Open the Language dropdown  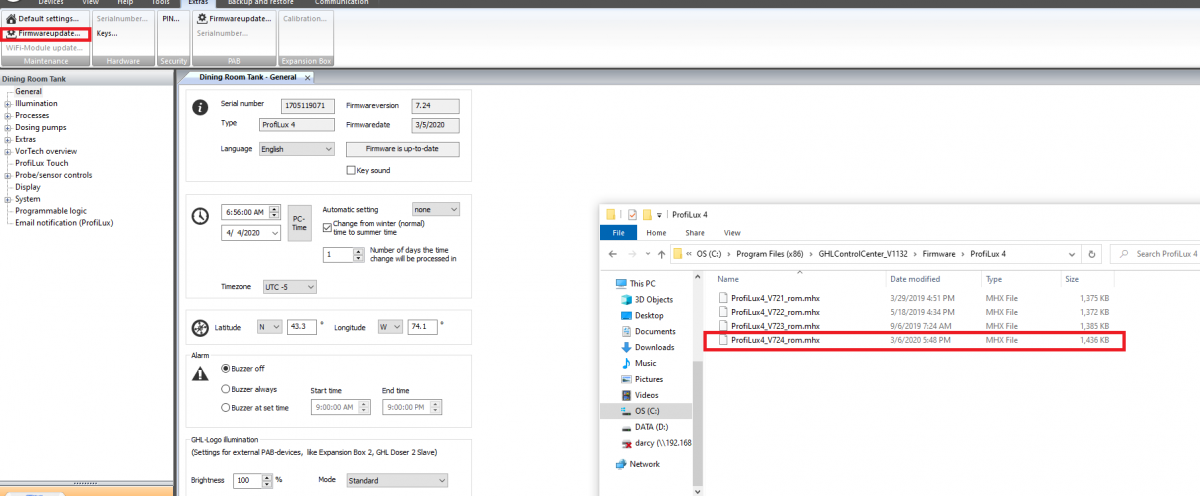pyautogui.click(x=296, y=149)
